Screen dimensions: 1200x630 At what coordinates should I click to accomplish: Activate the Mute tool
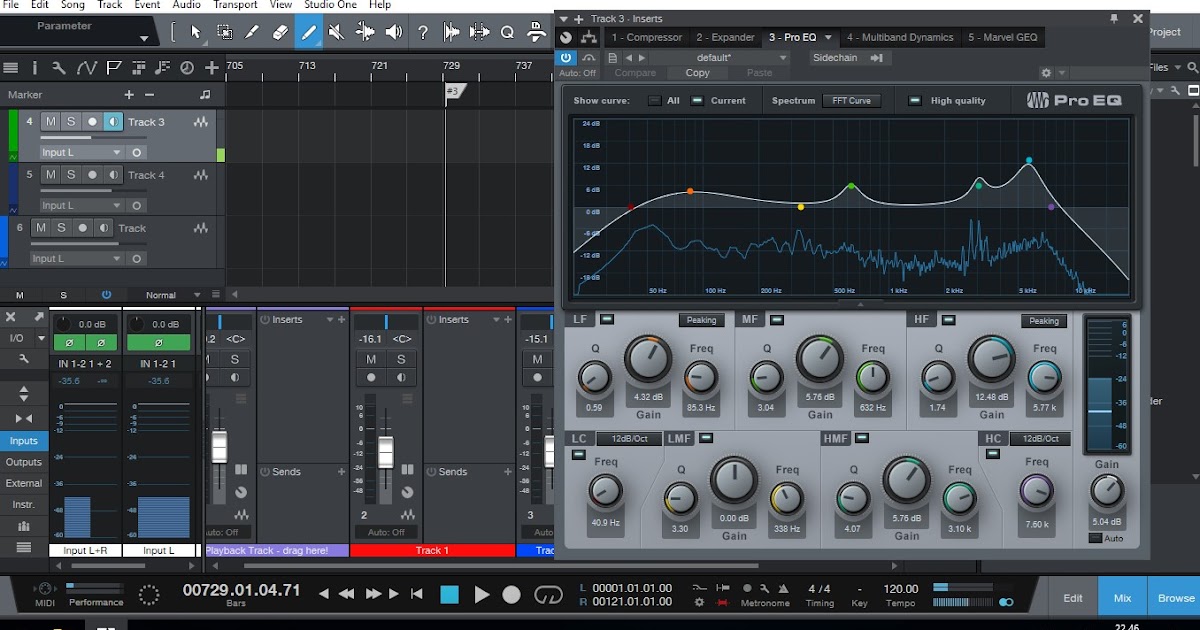[x=336, y=30]
